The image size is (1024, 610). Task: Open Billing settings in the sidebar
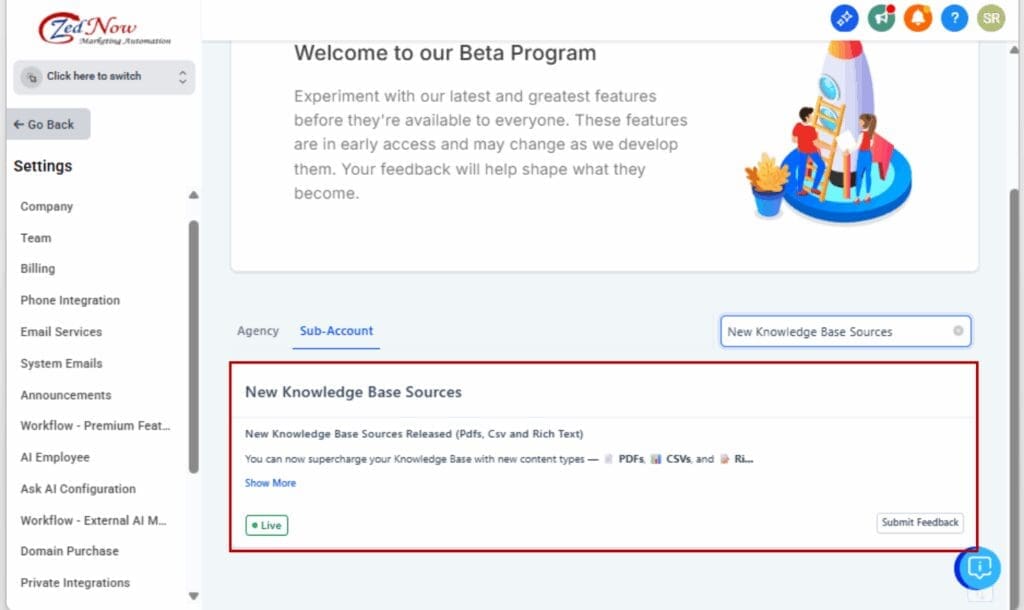(37, 269)
